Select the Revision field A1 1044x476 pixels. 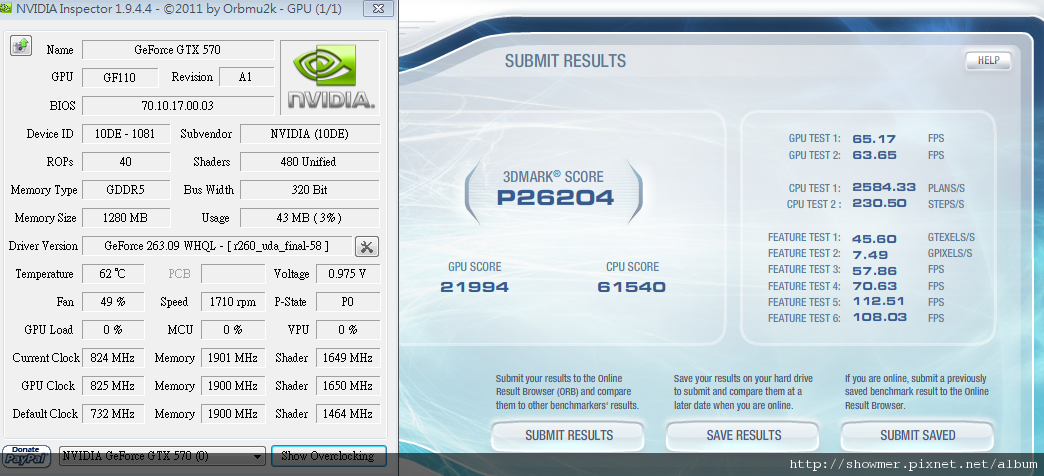pos(246,77)
